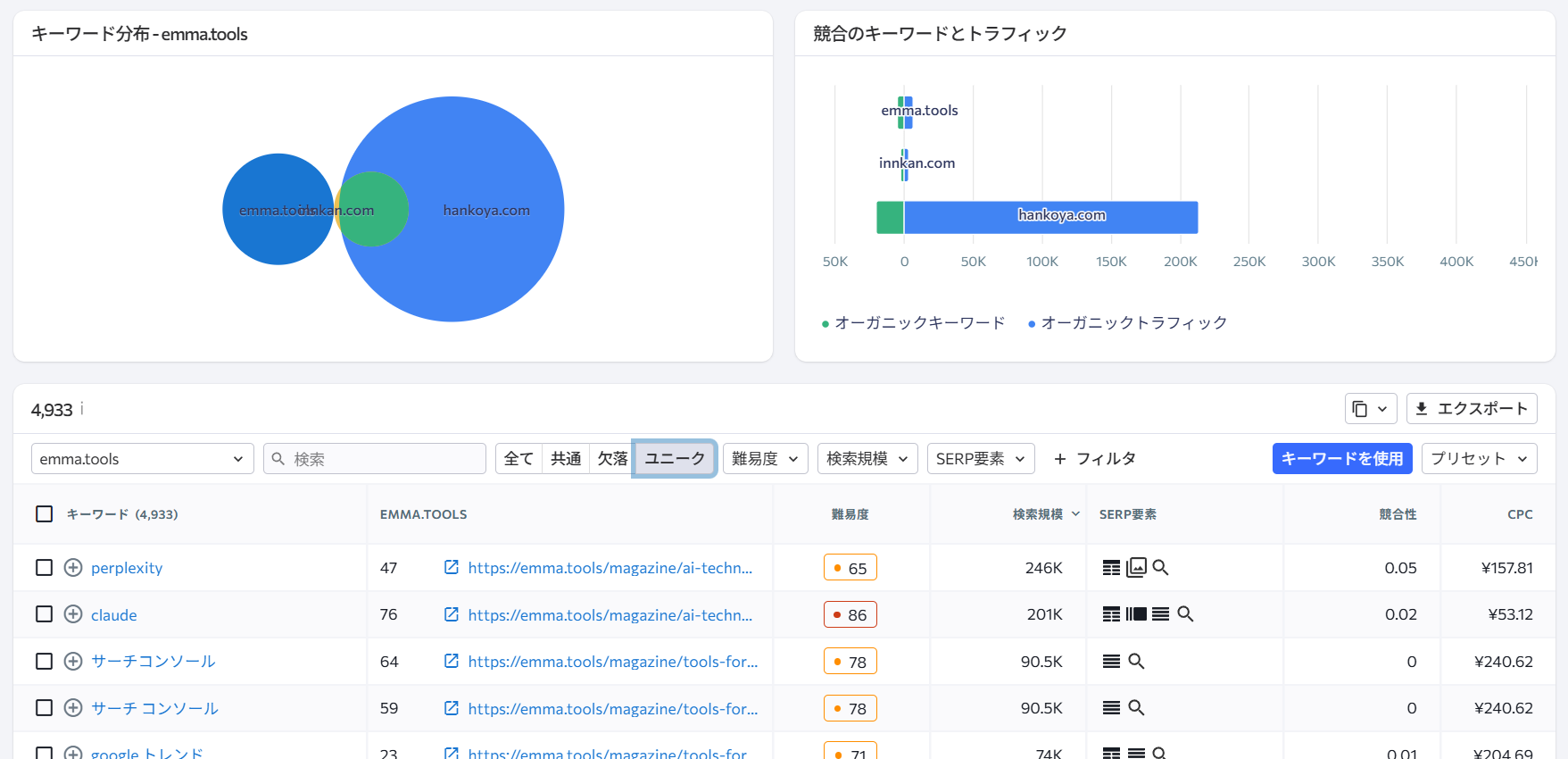Viewport: 1568px width, 759px height.
Task: Expand the emma.tools domain dropdown
Action: coord(142,459)
